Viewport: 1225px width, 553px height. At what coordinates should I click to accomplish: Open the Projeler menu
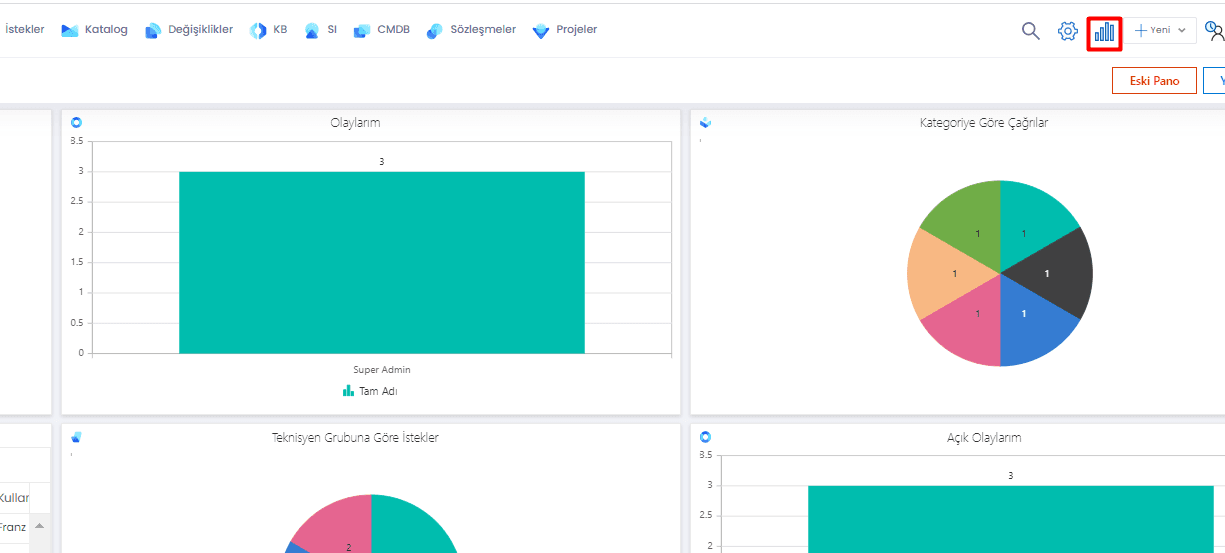pyautogui.click(x=564, y=30)
